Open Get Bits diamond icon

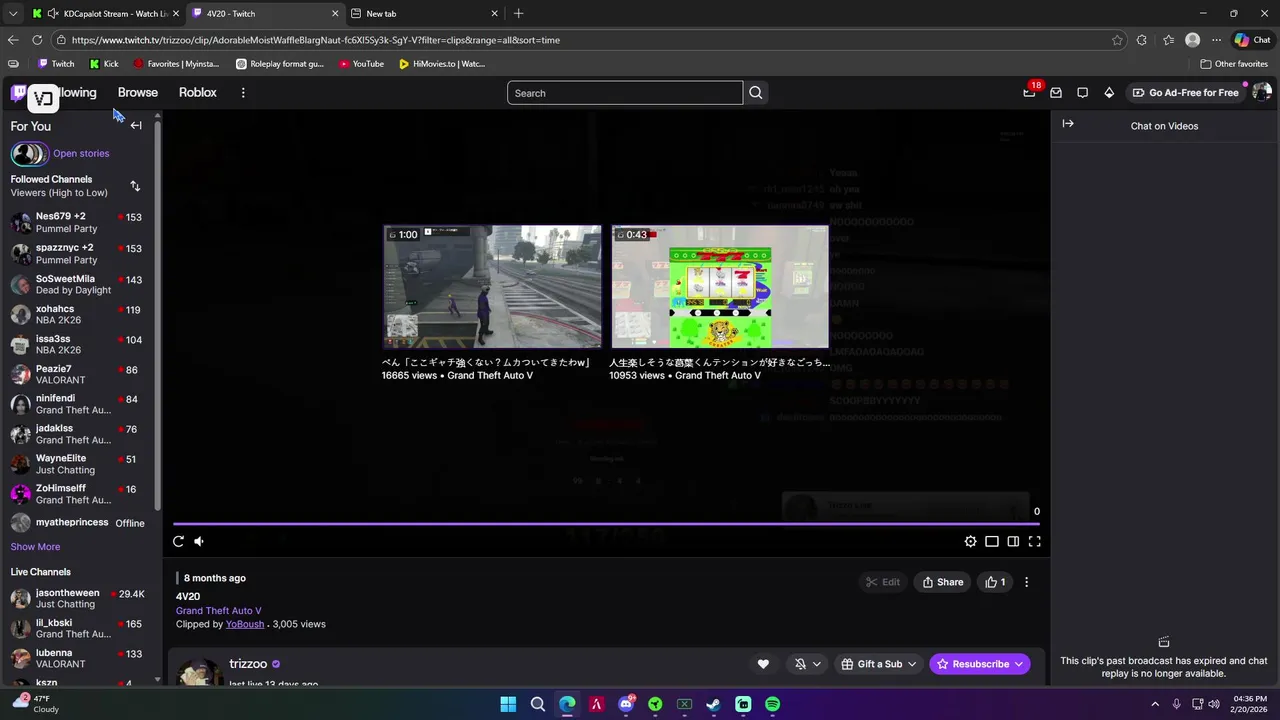coord(1109,93)
